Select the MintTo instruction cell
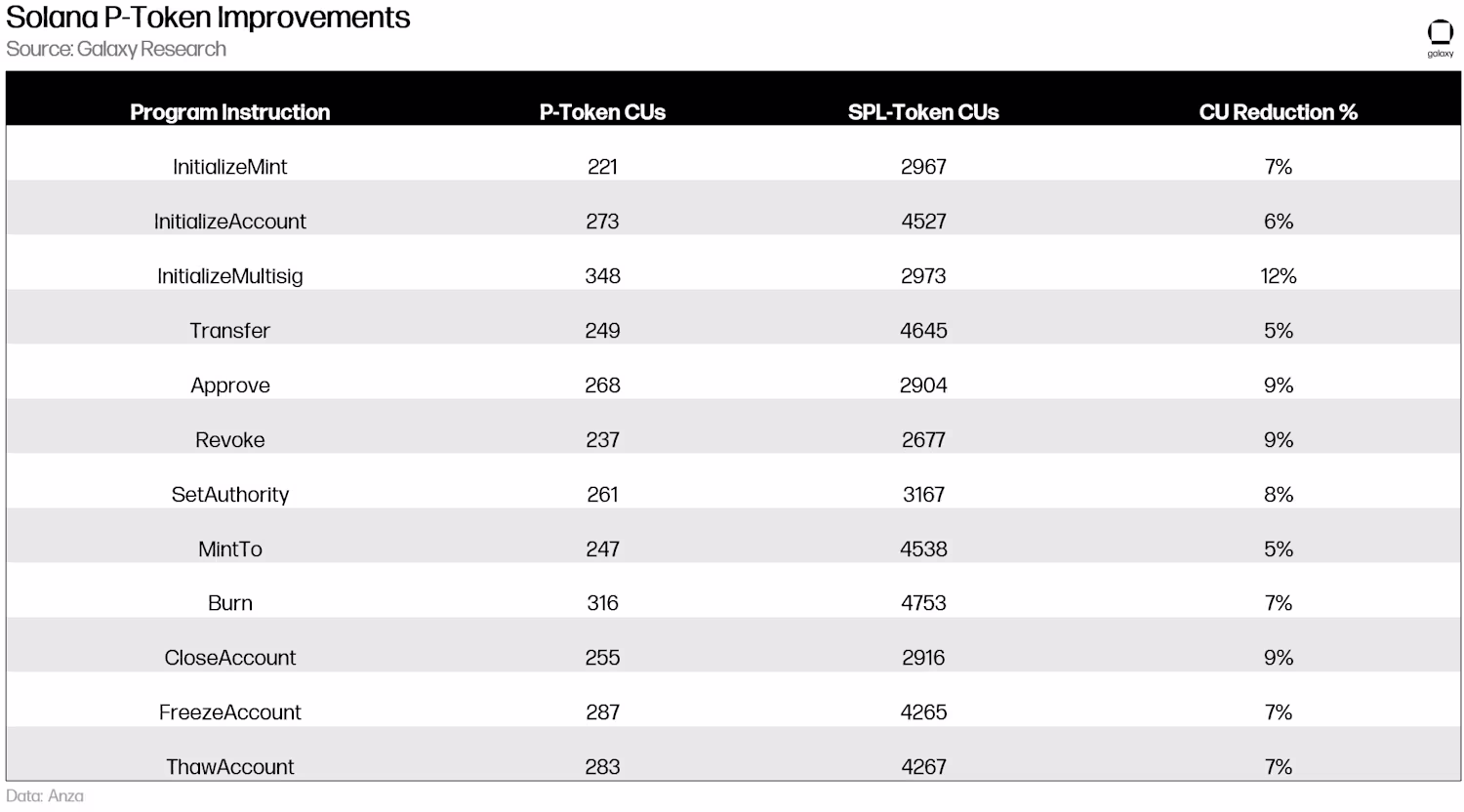The image size is (1464, 812). [229, 549]
